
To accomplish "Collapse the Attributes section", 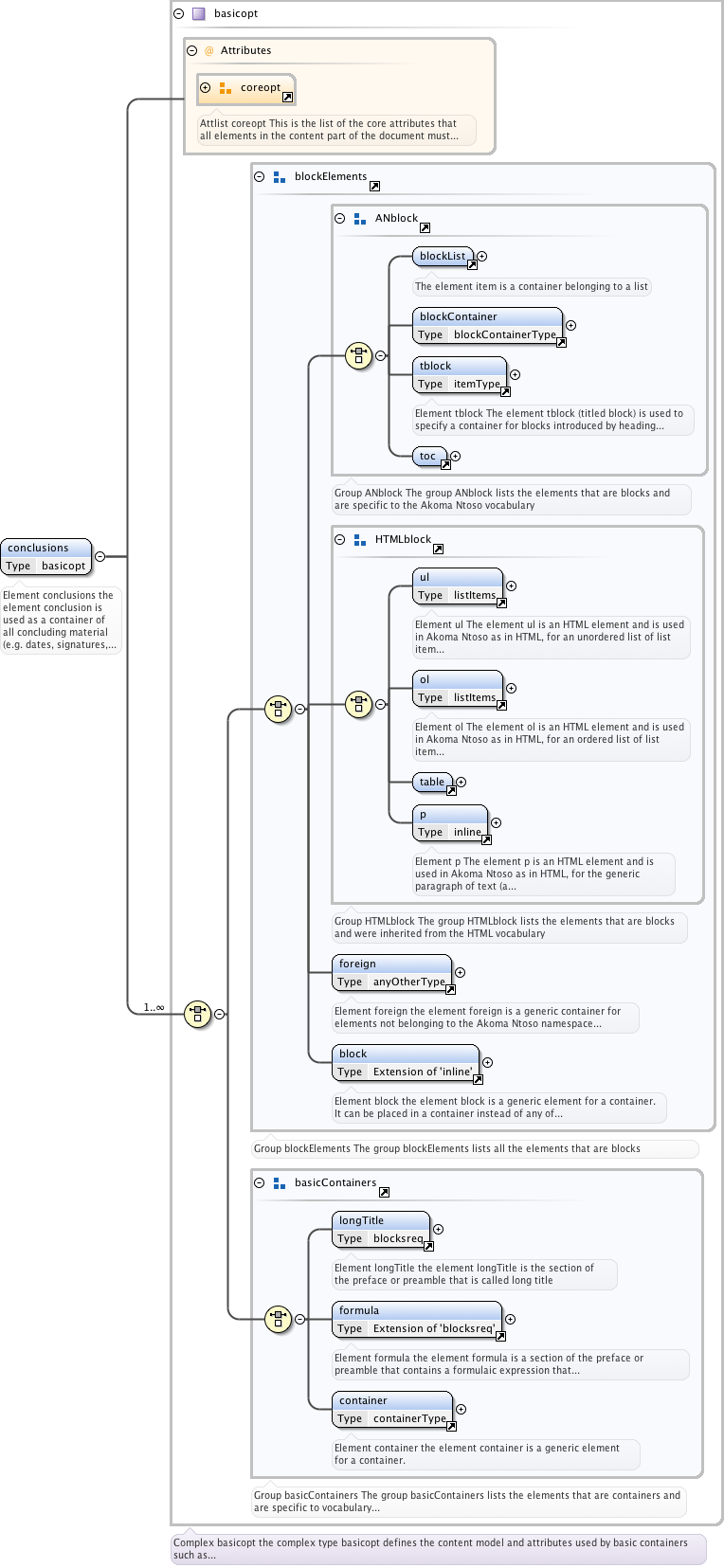I will pyautogui.click(x=192, y=50).
